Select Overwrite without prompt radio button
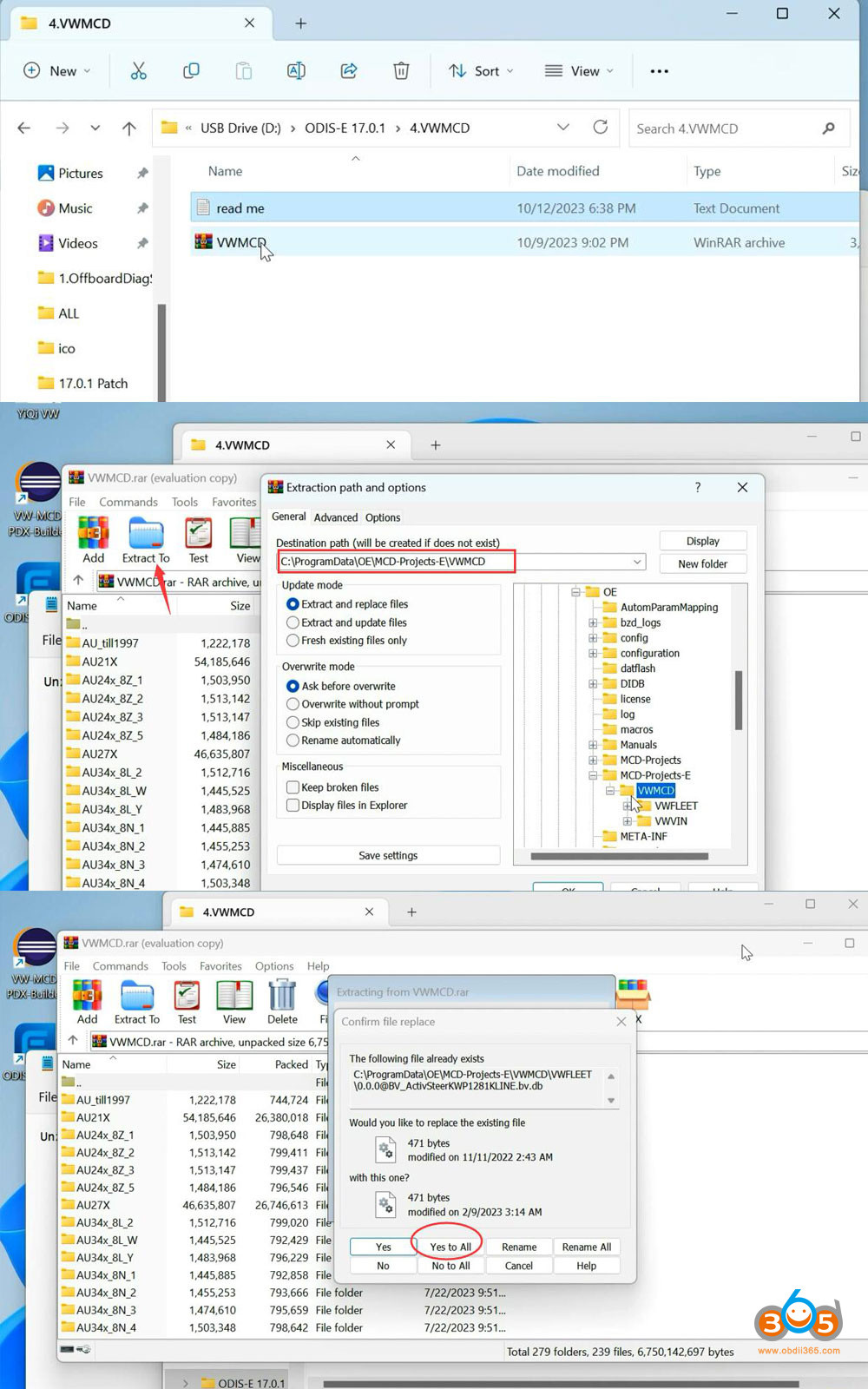Screen dimensions: 868x1389 (293, 704)
